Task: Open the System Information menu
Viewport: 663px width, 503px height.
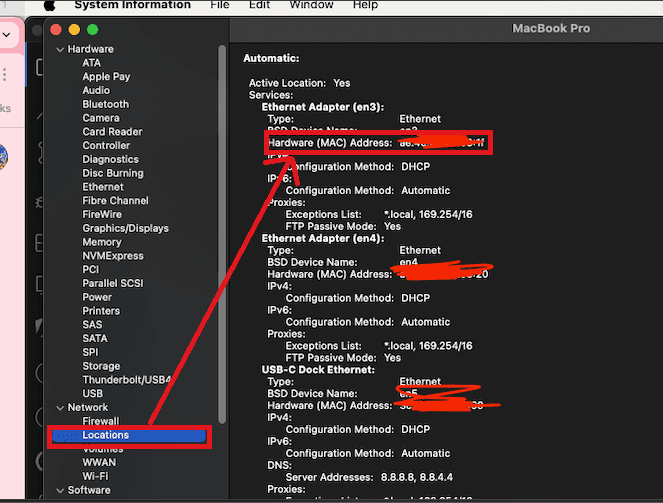Action: pyautogui.click(x=132, y=5)
